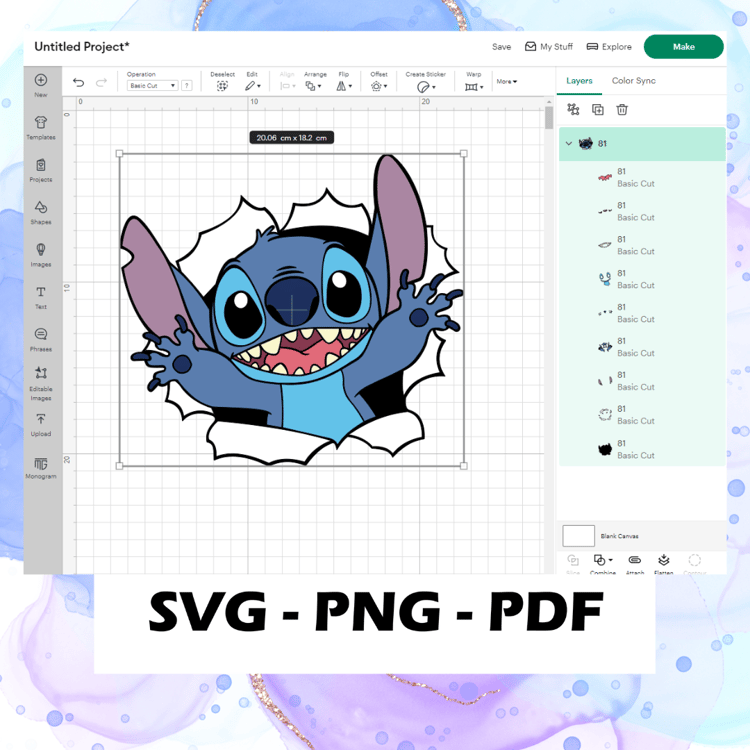
Task: Click the Blank Canvas swatch
Action: (x=578, y=536)
